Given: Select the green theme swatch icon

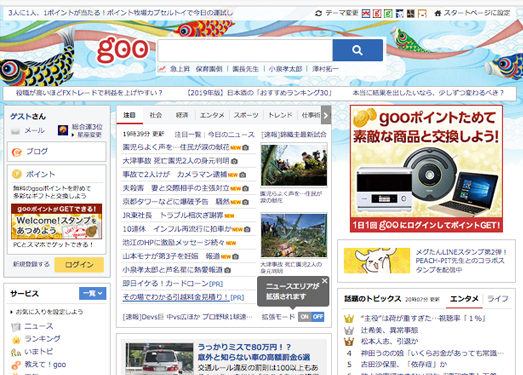Looking at the screenshot, I should click(388, 13).
